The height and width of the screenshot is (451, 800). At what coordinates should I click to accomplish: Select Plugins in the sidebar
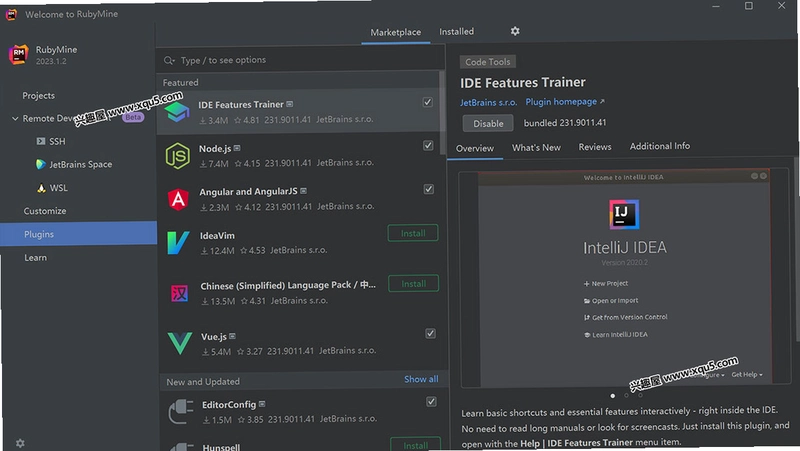(79, 234)
